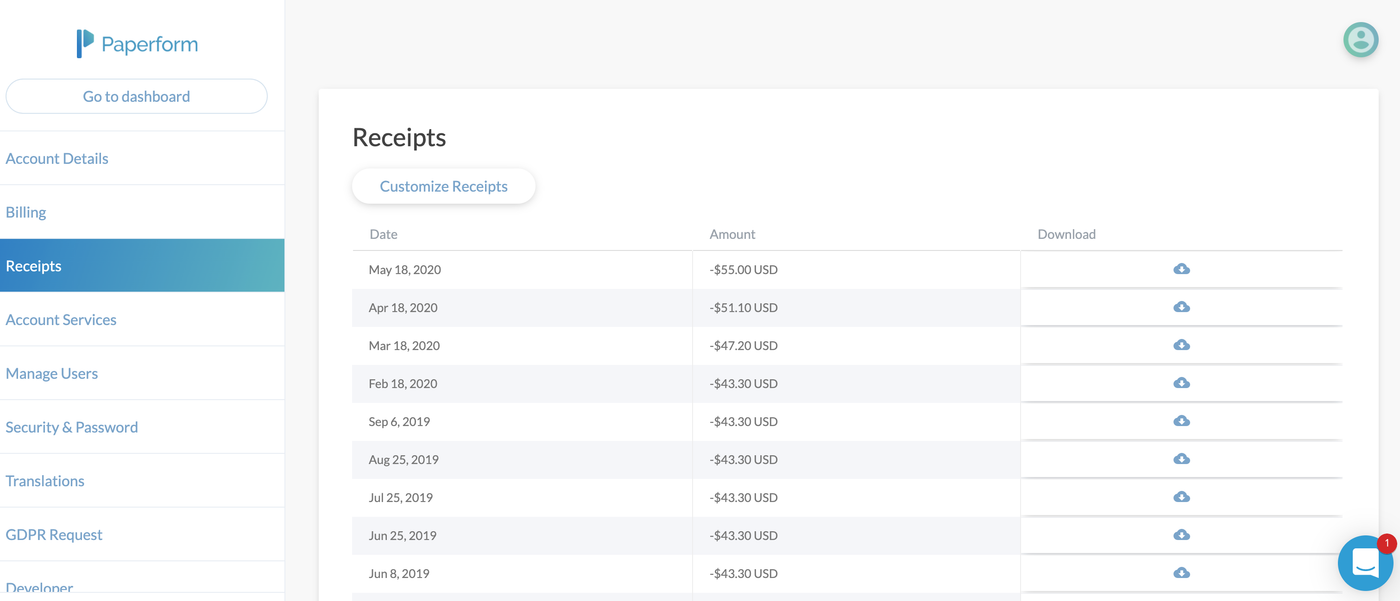The image size is (1400, 601).
Task: Open the GDPR Request page
Action: pyautogui.click(x=54, y=534)
